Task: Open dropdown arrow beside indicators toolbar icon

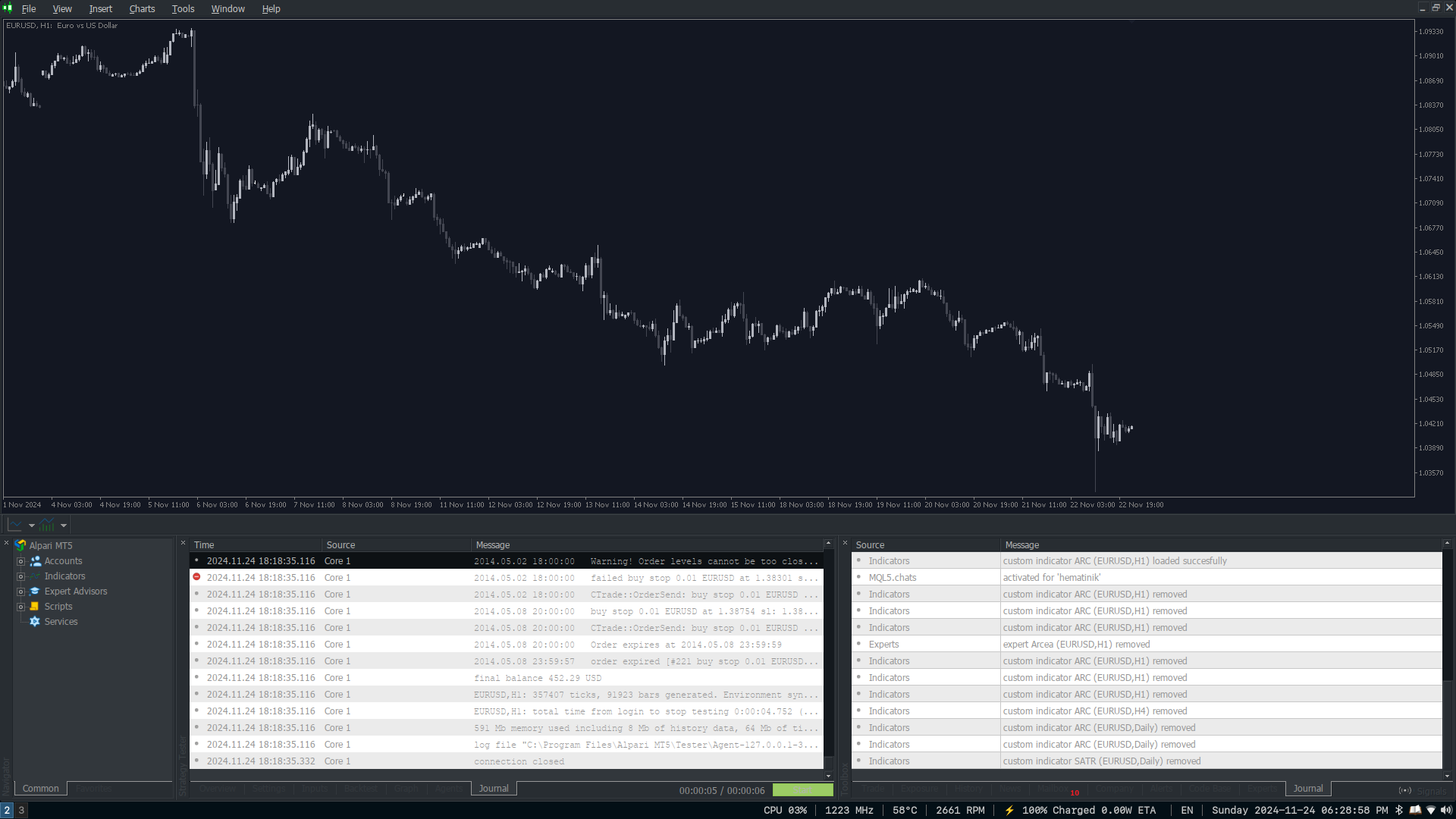Action: tap(64, 526)
